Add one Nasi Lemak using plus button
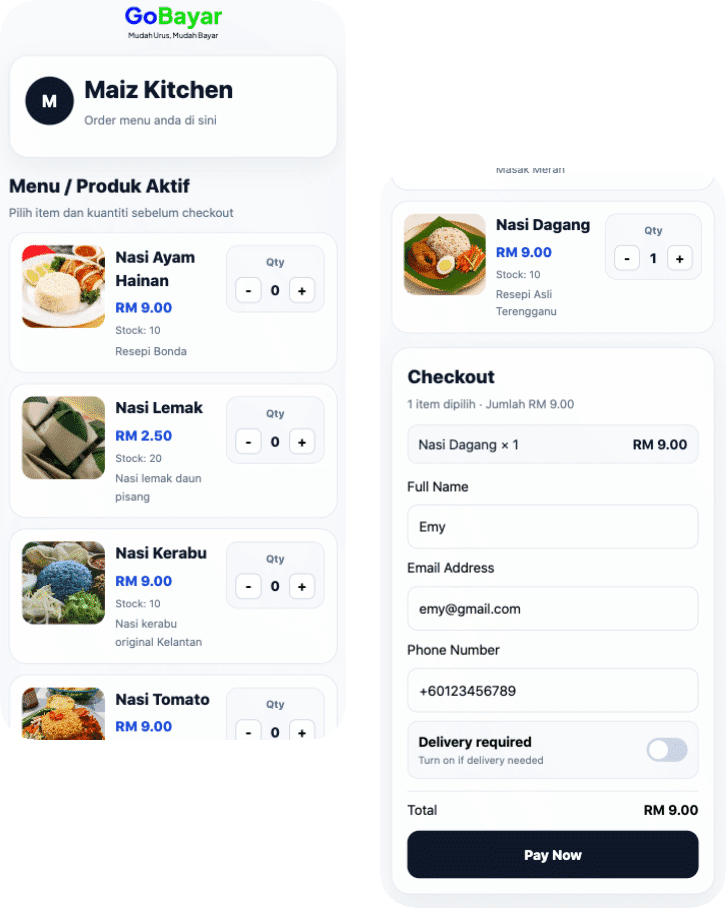The image size is (726, 908). (x=302, y=442)
